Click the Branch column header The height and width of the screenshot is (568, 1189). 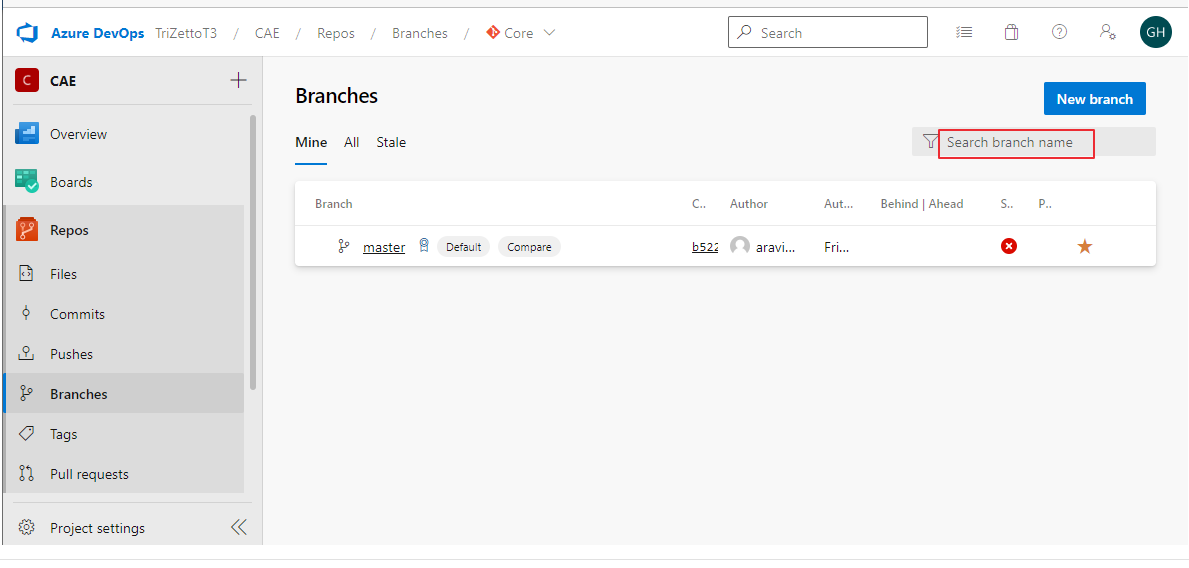coord(334,203)
